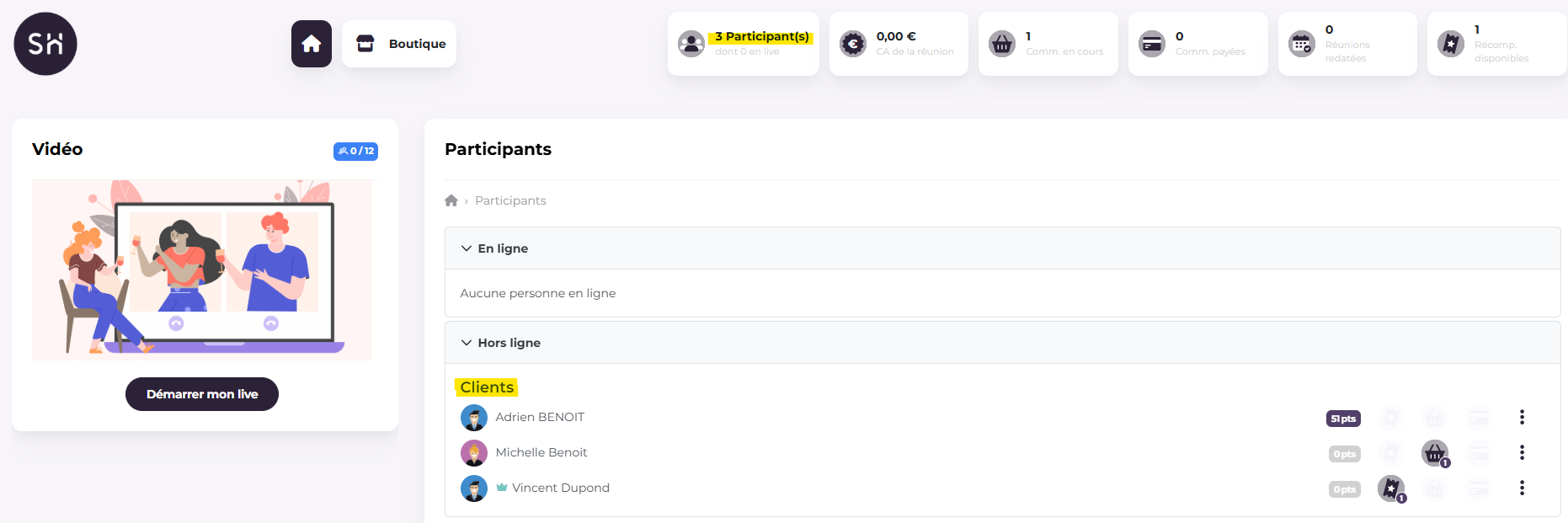Screen dimensions: 1568x523
Task: Collapse the Hors ligne section
Action: [467, 343]
